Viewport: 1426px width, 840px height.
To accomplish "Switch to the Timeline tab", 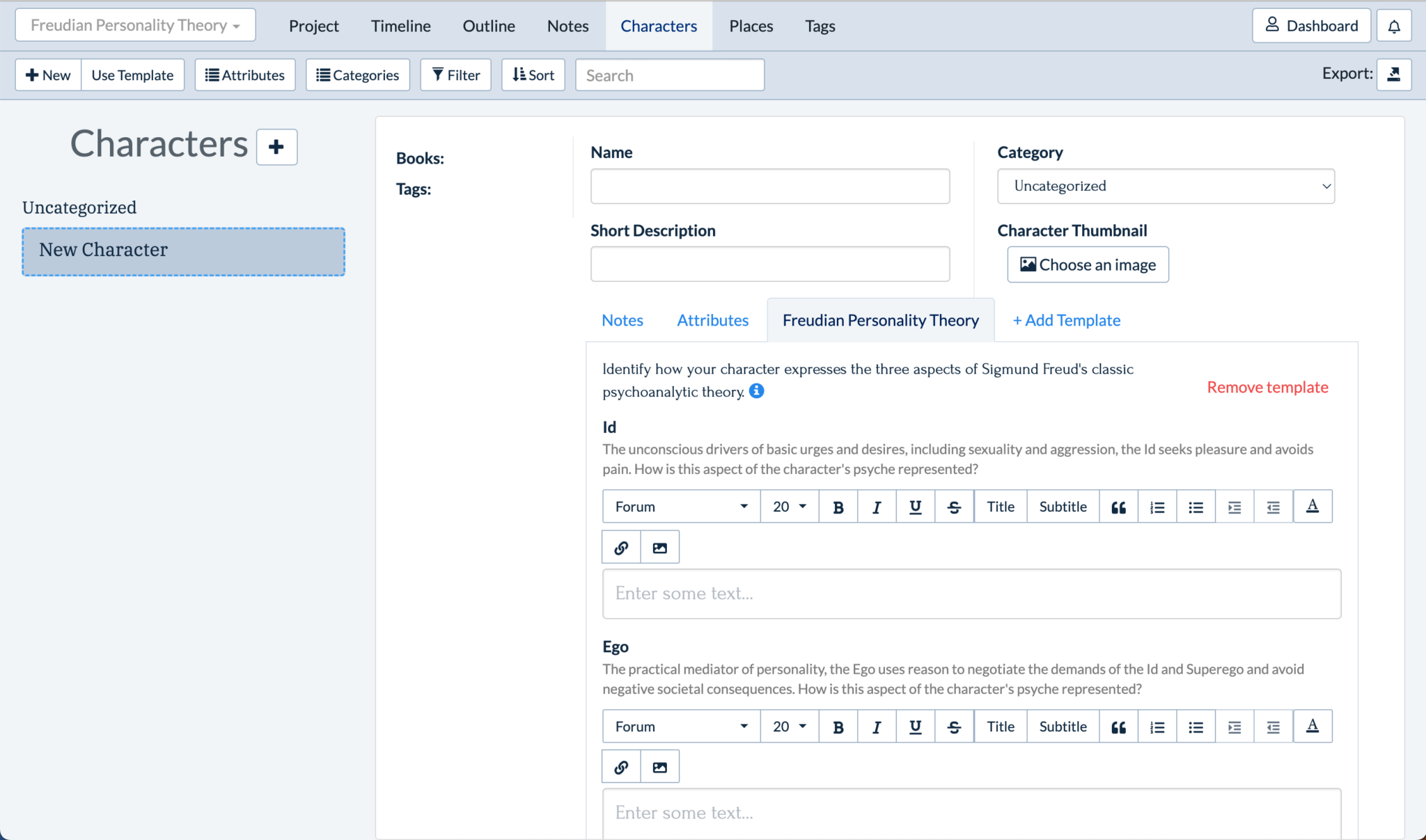I will (x=400, y=26).
